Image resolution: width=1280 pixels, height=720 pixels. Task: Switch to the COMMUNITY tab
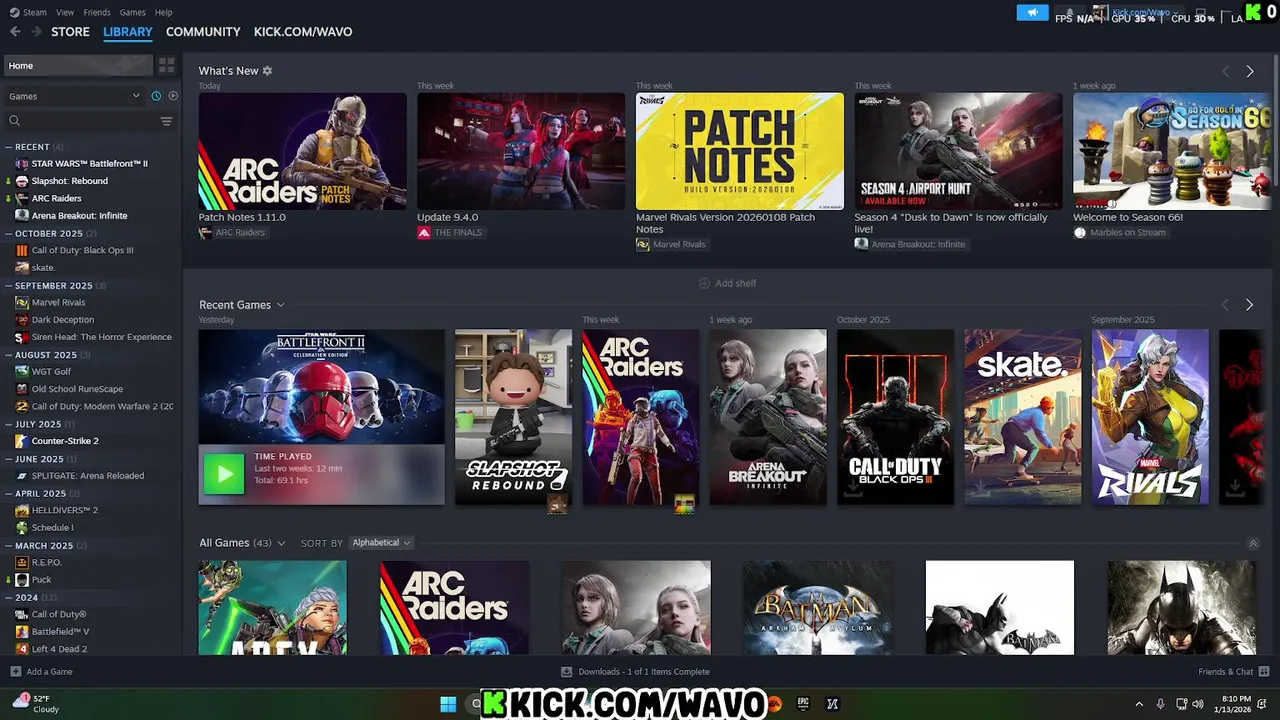click(203, 32)
